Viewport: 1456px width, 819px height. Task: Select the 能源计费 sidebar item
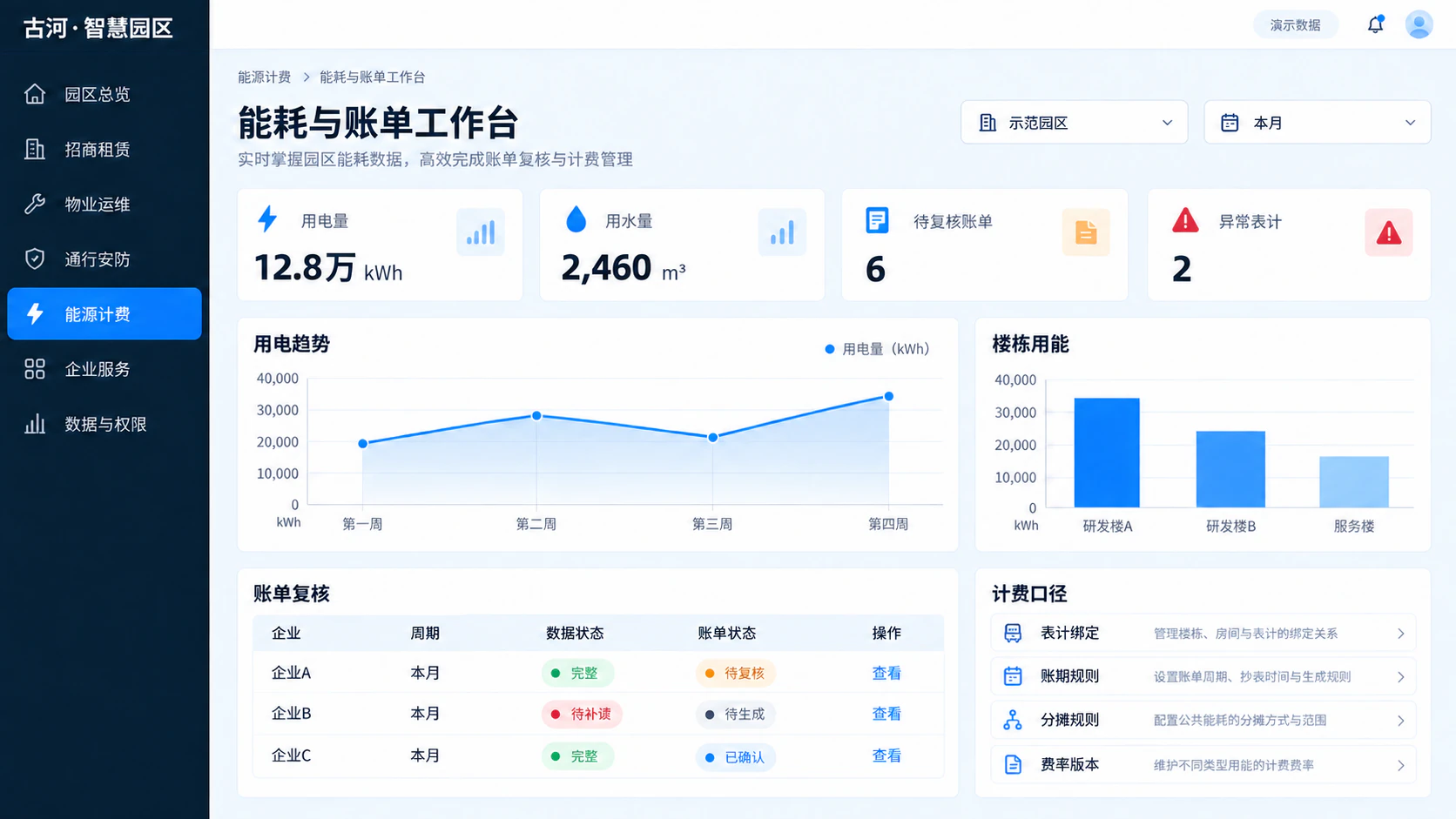tap(104, 313)
